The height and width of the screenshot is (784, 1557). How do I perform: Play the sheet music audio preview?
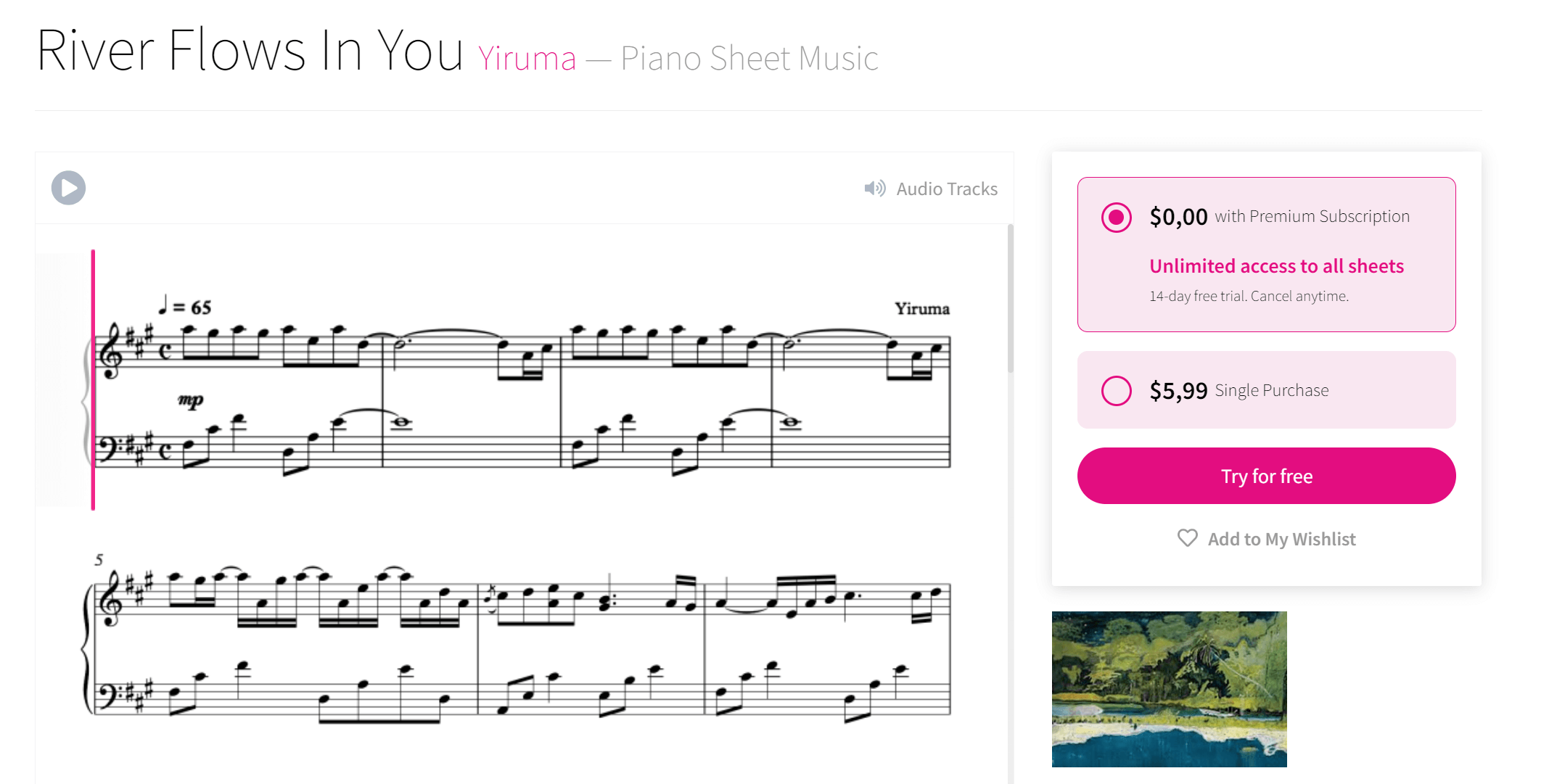coord(67,188)
